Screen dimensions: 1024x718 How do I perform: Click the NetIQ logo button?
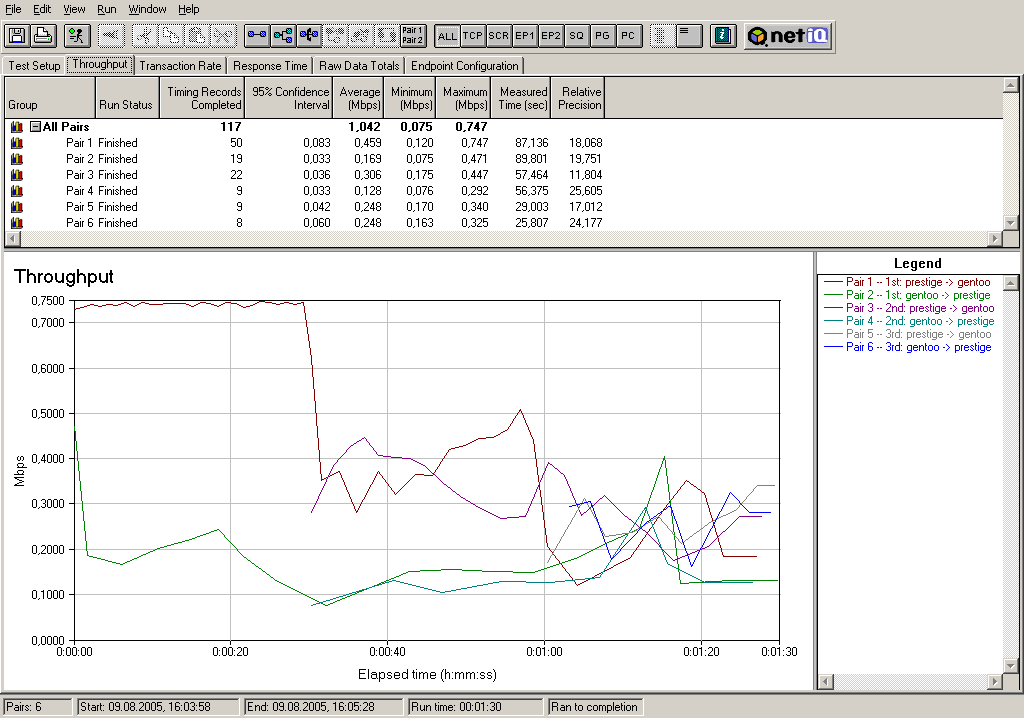(x=790, y=36)
